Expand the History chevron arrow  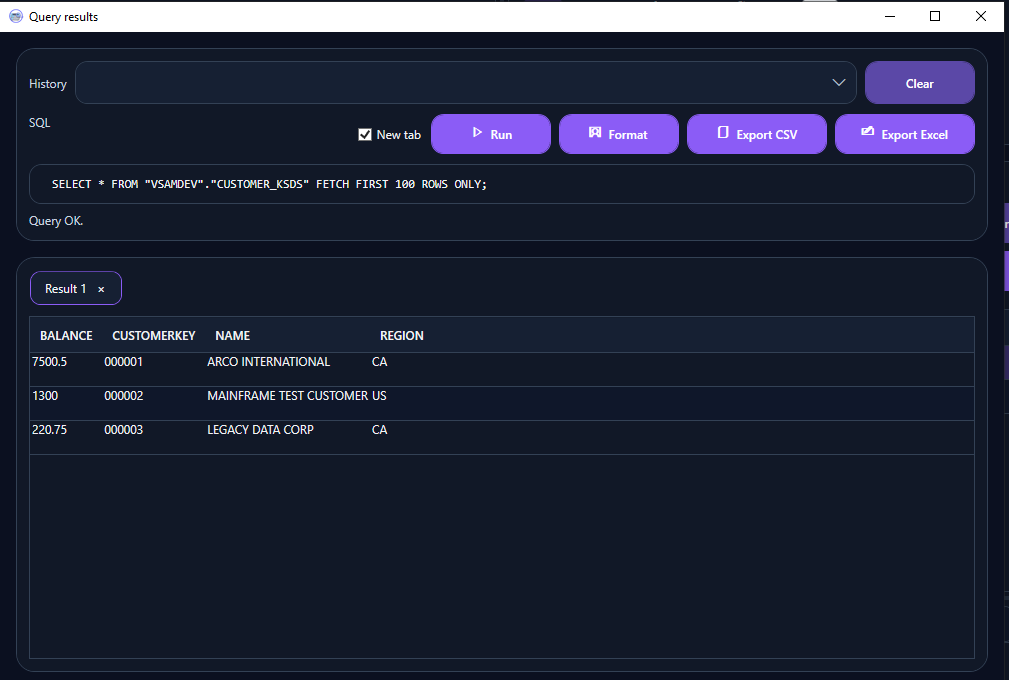click(x=838, y=82)
